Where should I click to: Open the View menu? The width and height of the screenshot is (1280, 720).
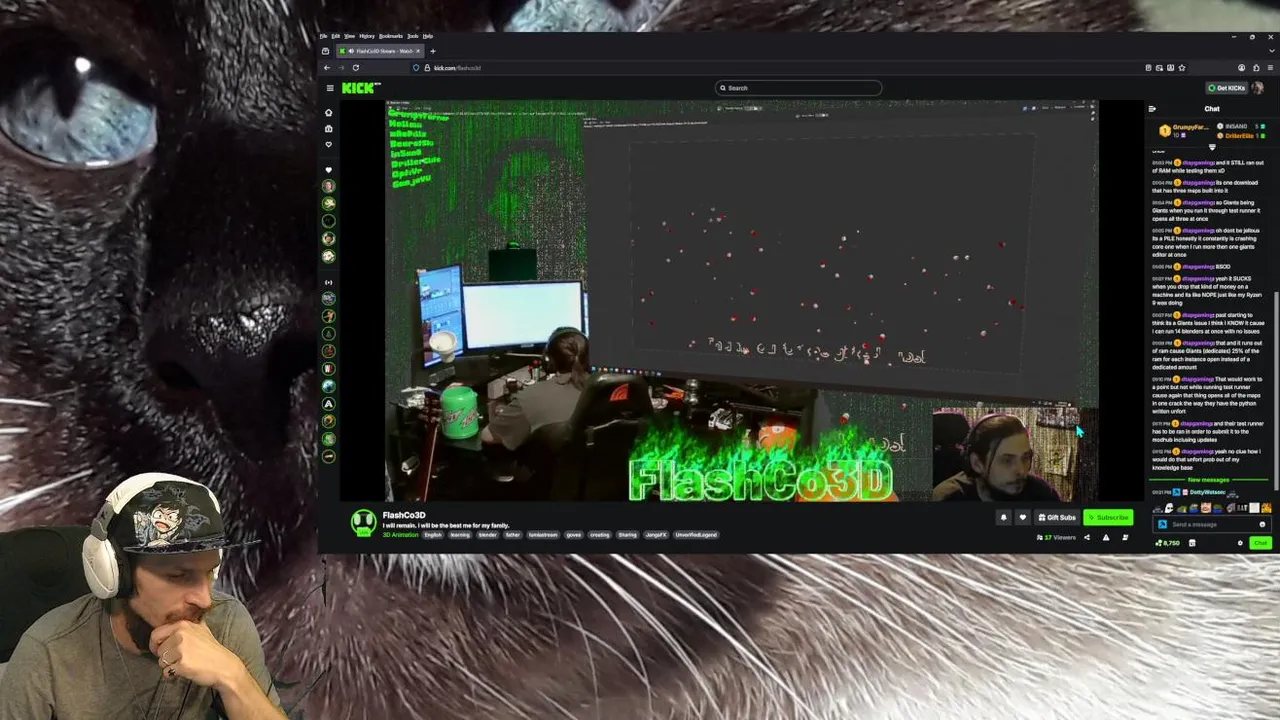(x=350, y=36)
